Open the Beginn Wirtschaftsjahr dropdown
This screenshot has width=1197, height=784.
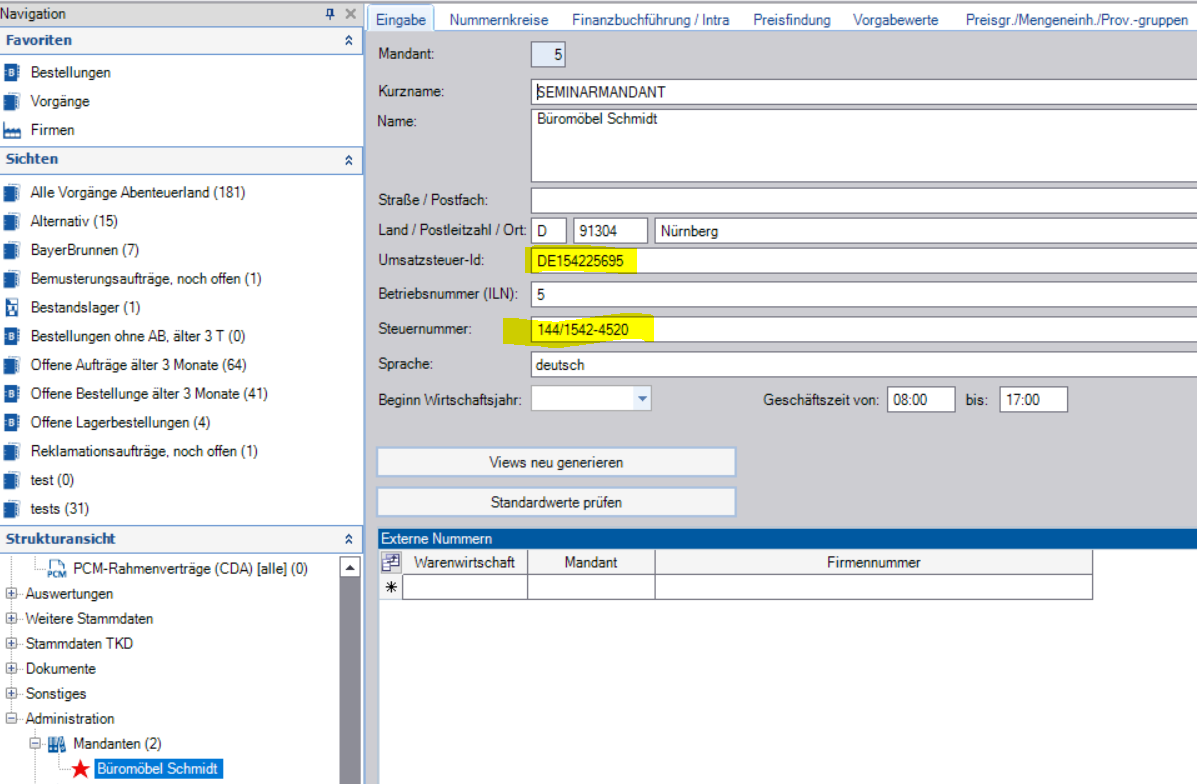tap(641, 400)
